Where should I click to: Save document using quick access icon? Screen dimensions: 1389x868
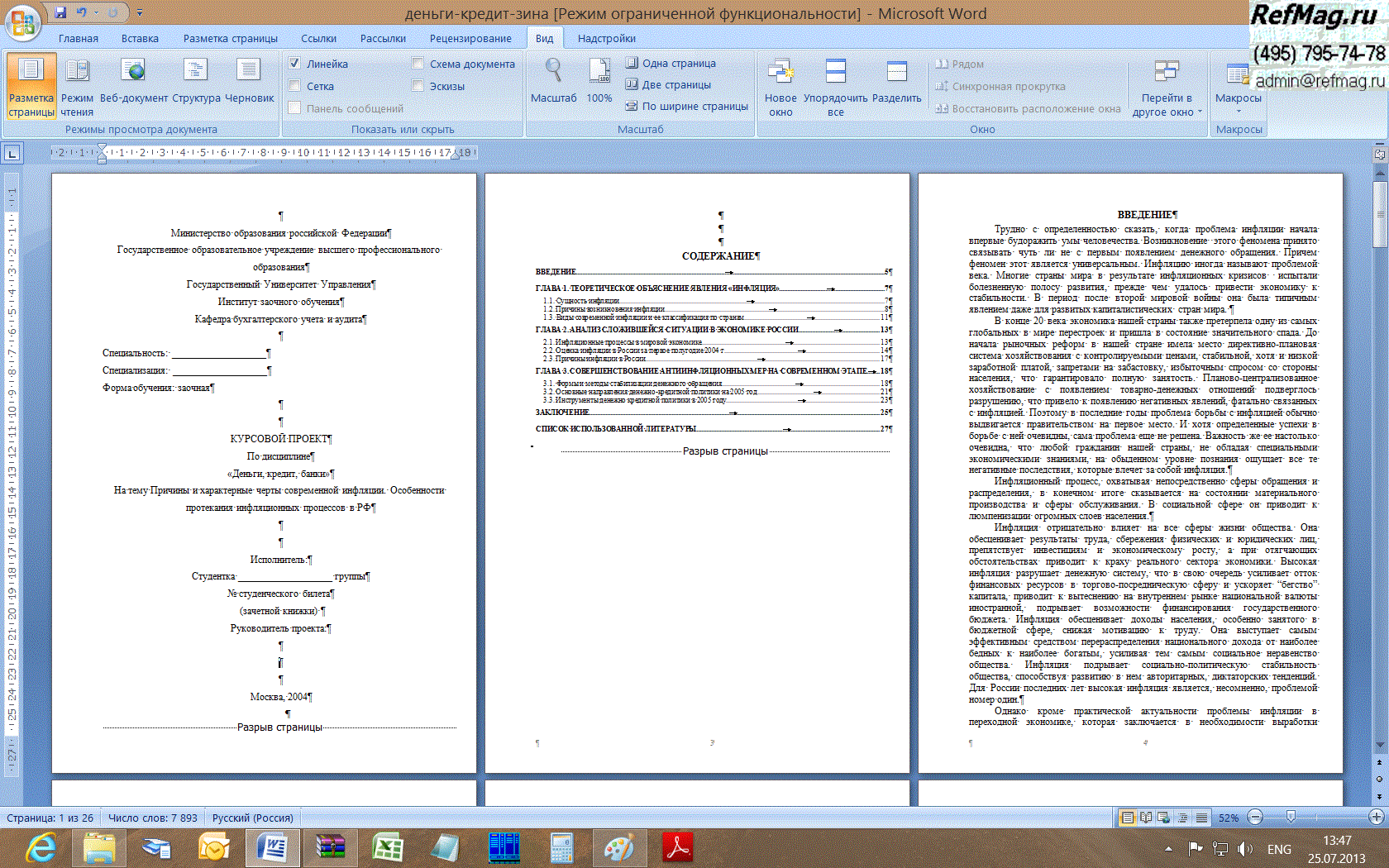tap(60, 12)
